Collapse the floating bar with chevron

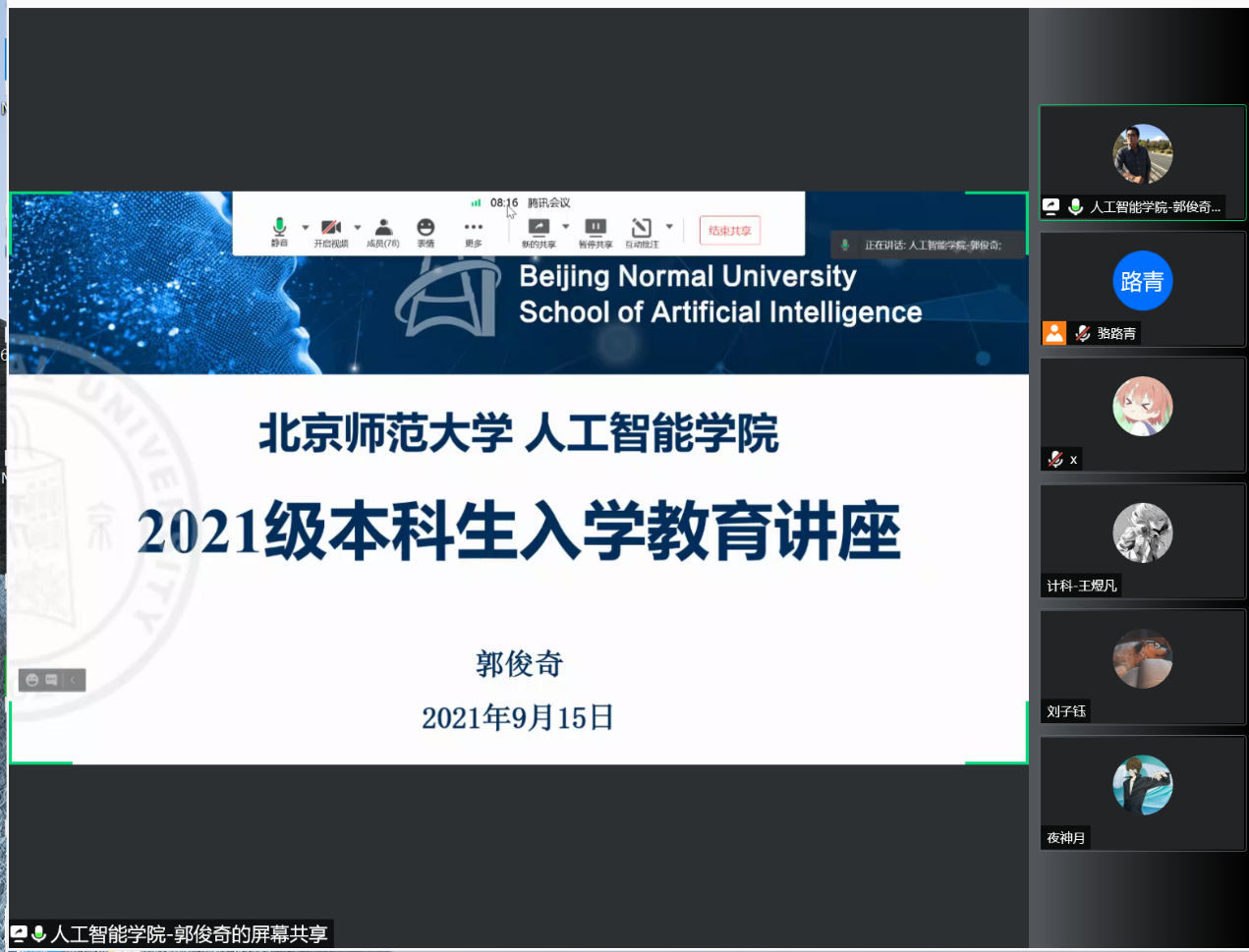(x=73, y=680)
